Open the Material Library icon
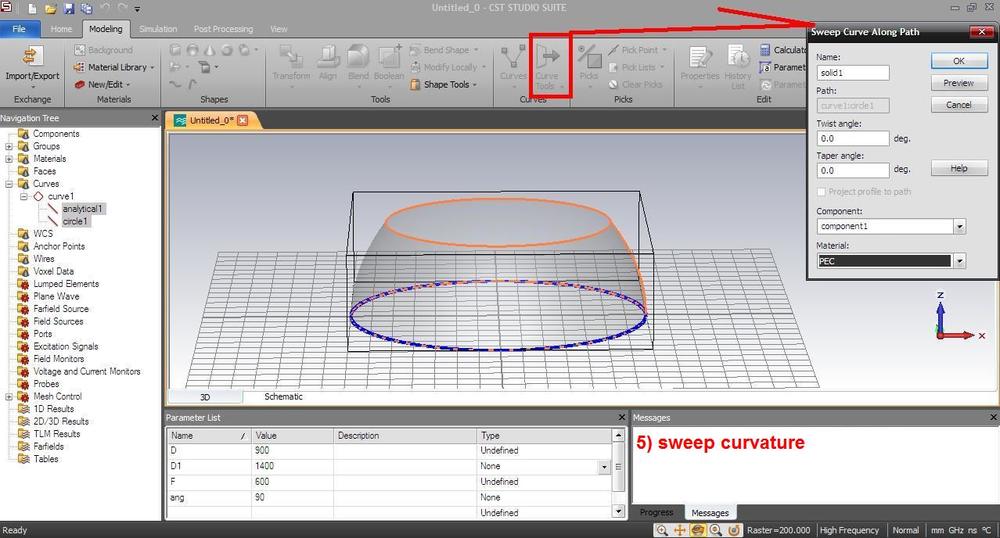Screen dimensions: 1000x538 click(80, 67)
